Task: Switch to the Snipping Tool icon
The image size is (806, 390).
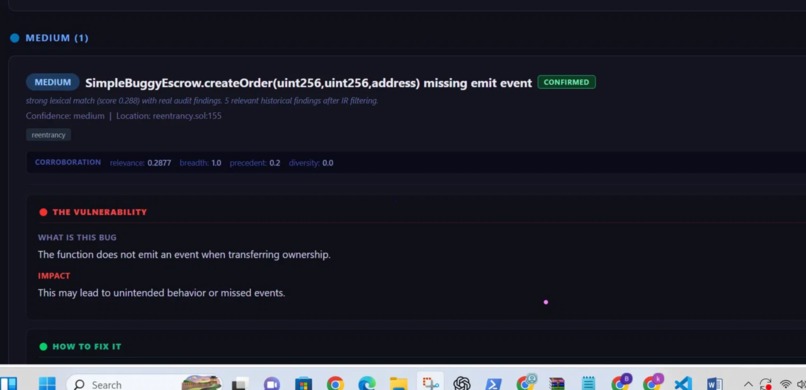Action: pos(430,383)
